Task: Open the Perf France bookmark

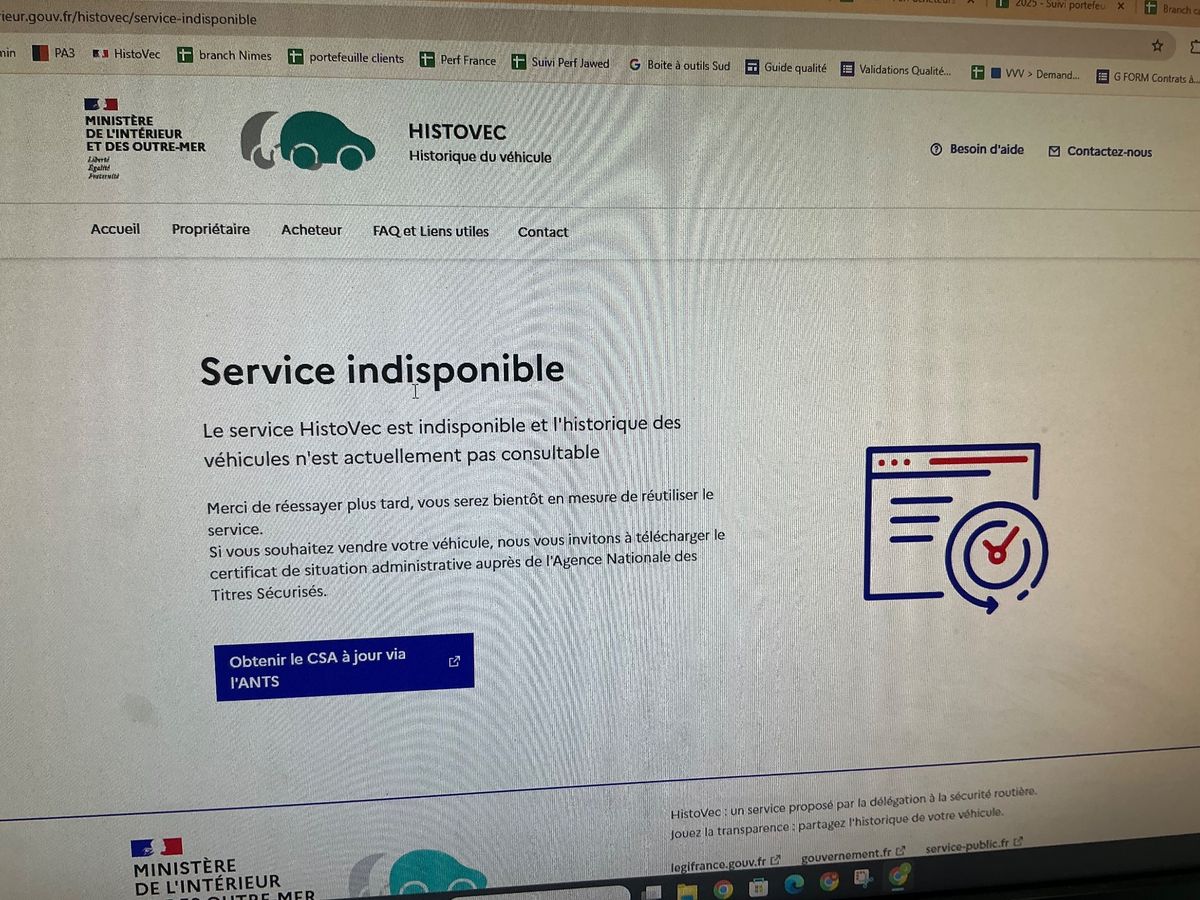Action: coord(458,61)
